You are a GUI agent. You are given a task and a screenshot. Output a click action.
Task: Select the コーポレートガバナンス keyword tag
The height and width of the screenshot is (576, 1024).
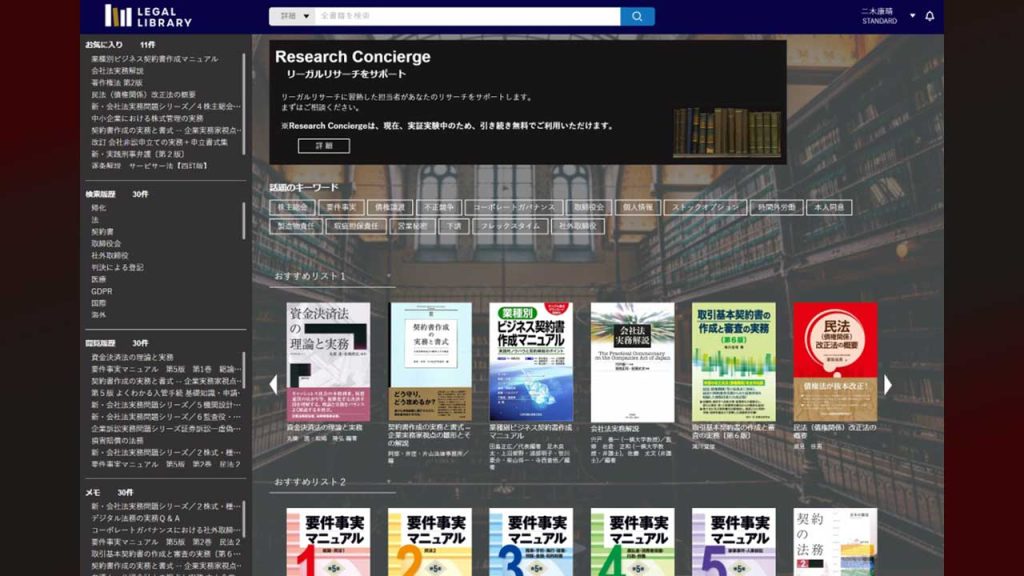pos(514,207)
